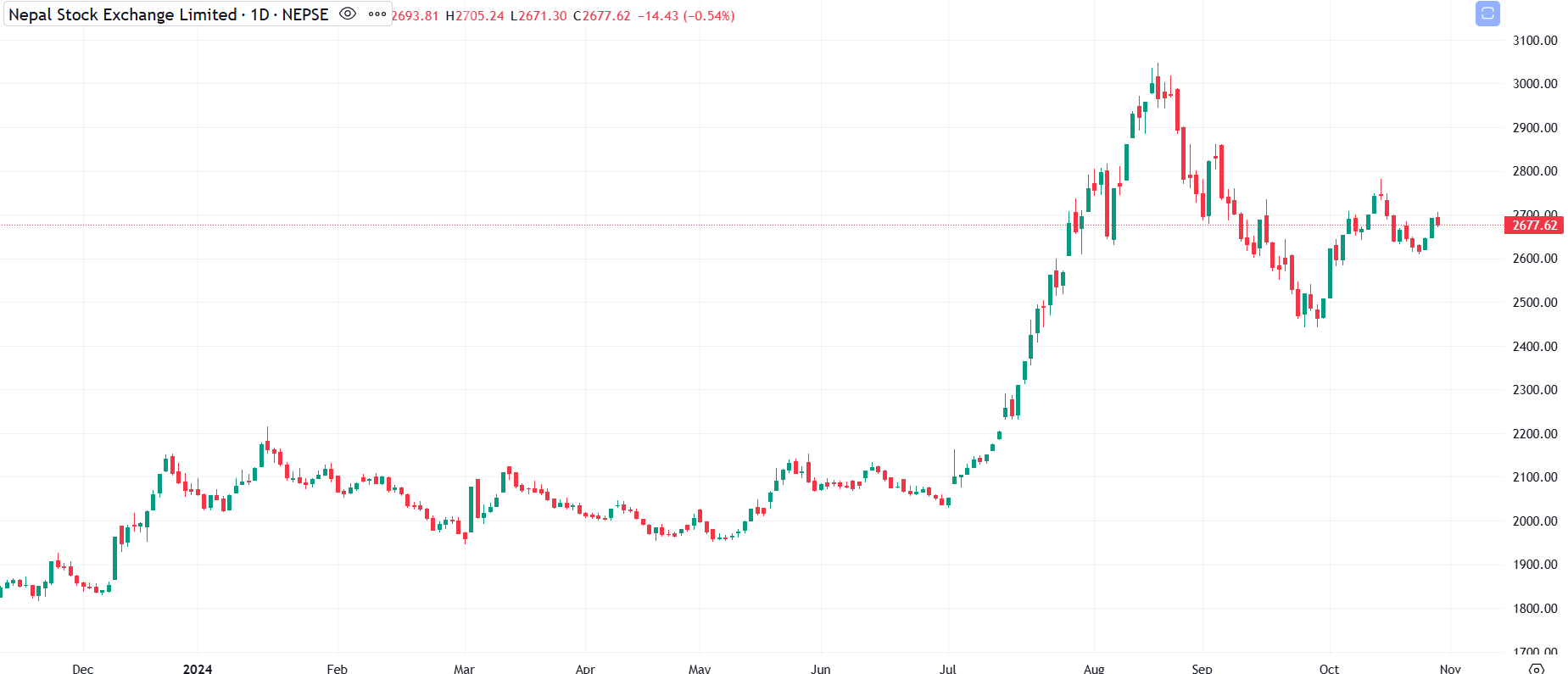
Task: Click the Sep label on time axis
Action: (1203, 669)
